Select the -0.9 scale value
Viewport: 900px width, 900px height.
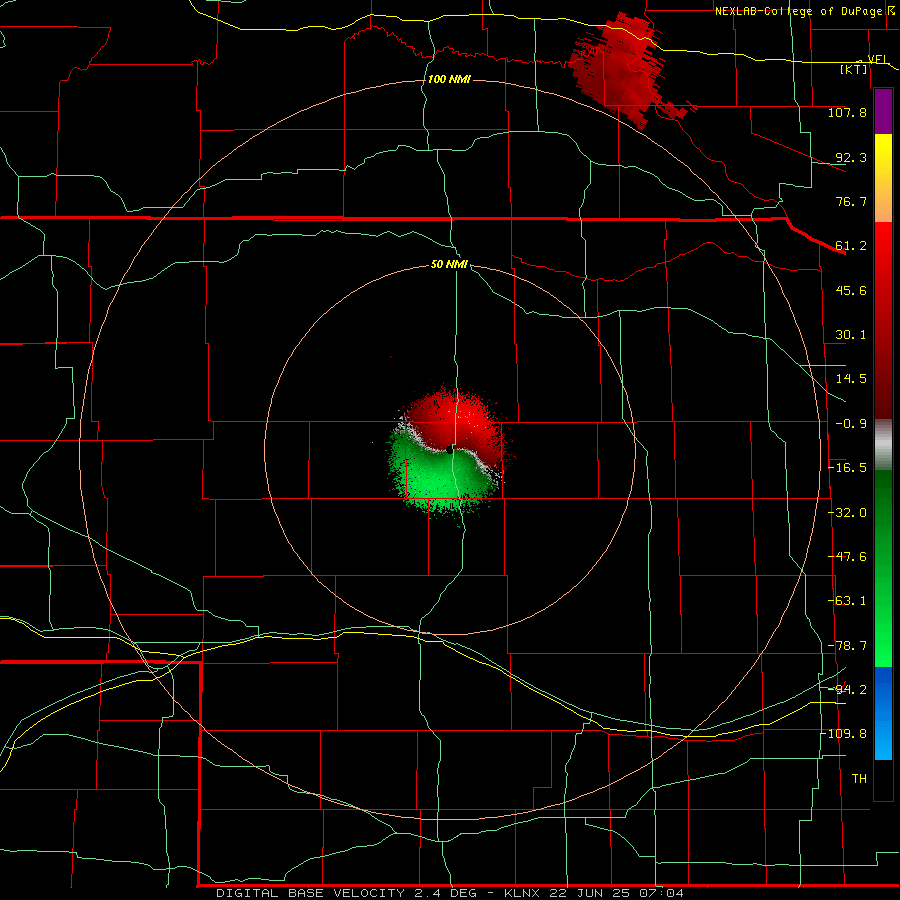tap(849, 424)
